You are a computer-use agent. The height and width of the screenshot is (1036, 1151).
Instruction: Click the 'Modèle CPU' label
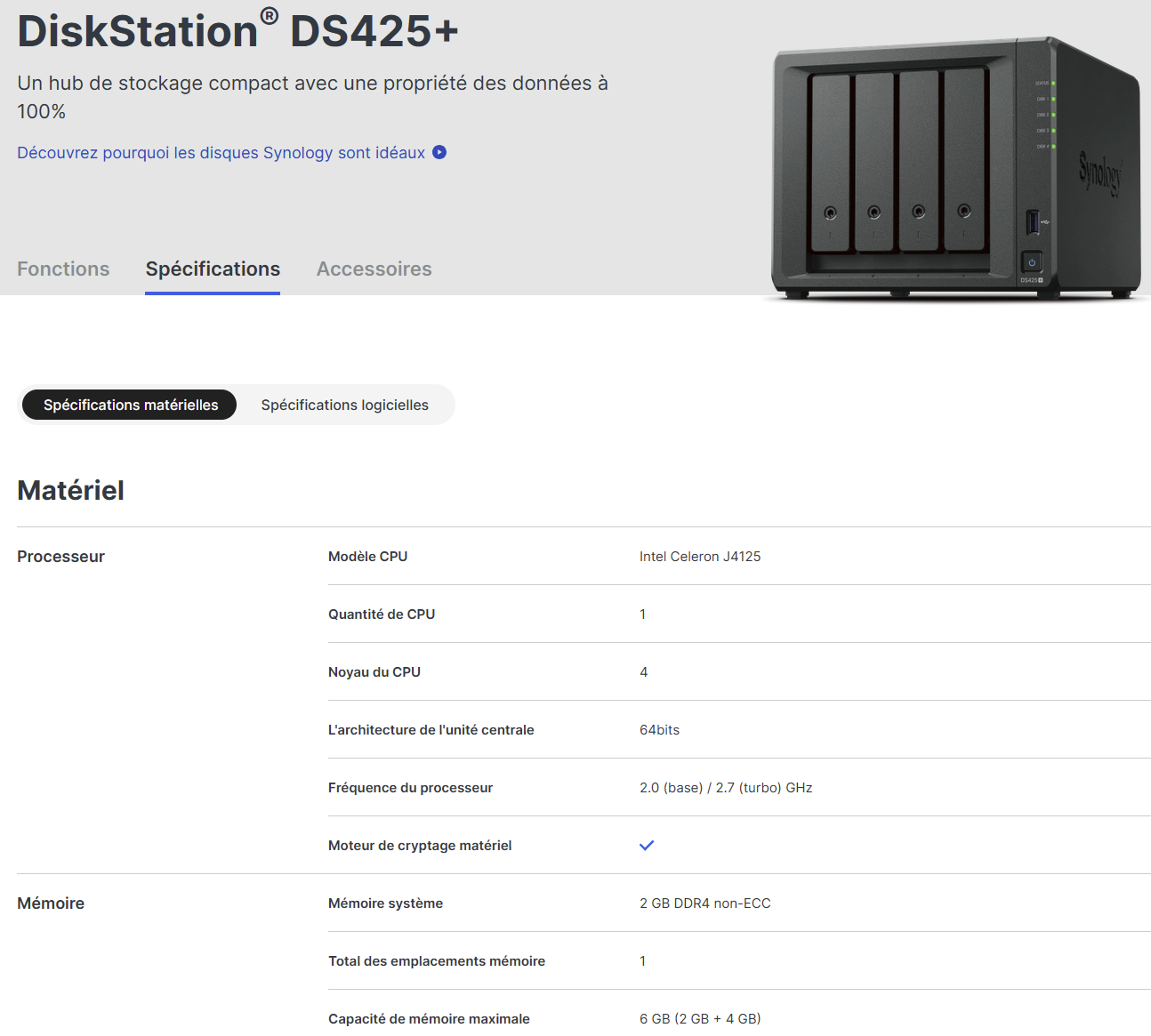pos(368,557)
